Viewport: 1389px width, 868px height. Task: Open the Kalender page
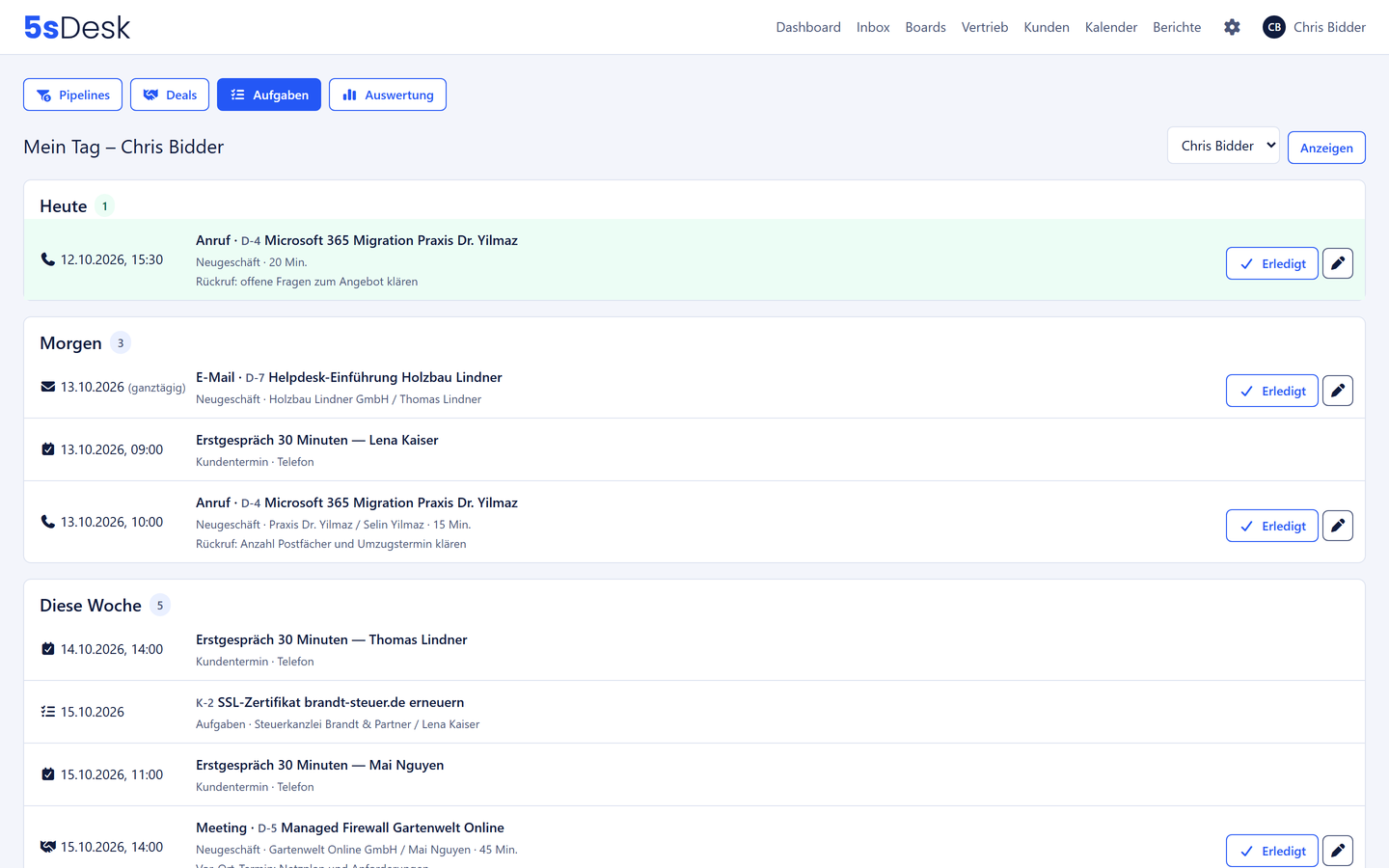[1111, 27]
